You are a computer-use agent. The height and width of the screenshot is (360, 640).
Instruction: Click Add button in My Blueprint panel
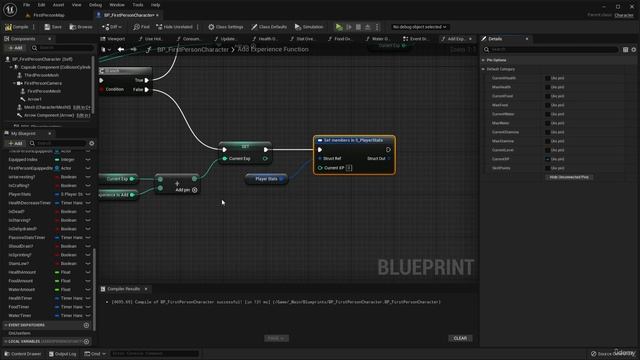pos(16,143)
